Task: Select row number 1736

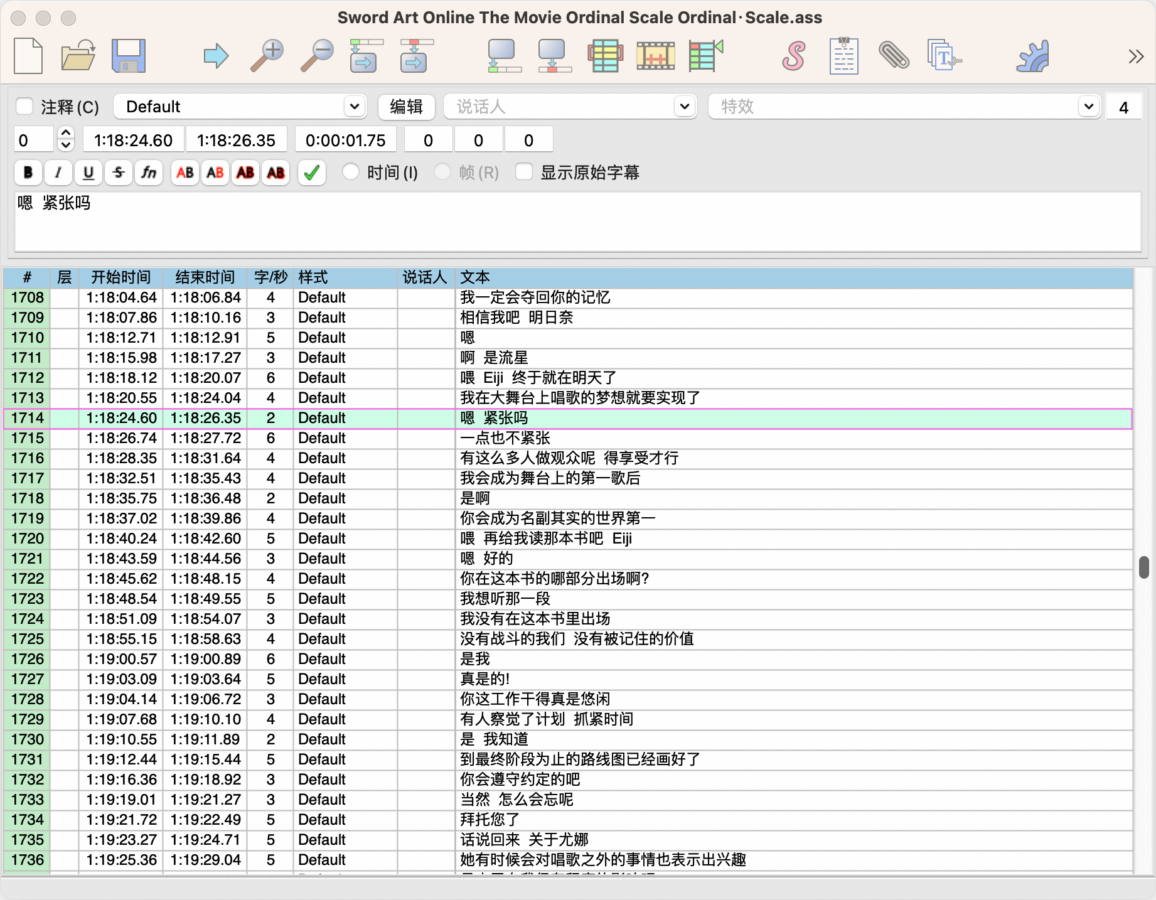Action: coord(27,859)
